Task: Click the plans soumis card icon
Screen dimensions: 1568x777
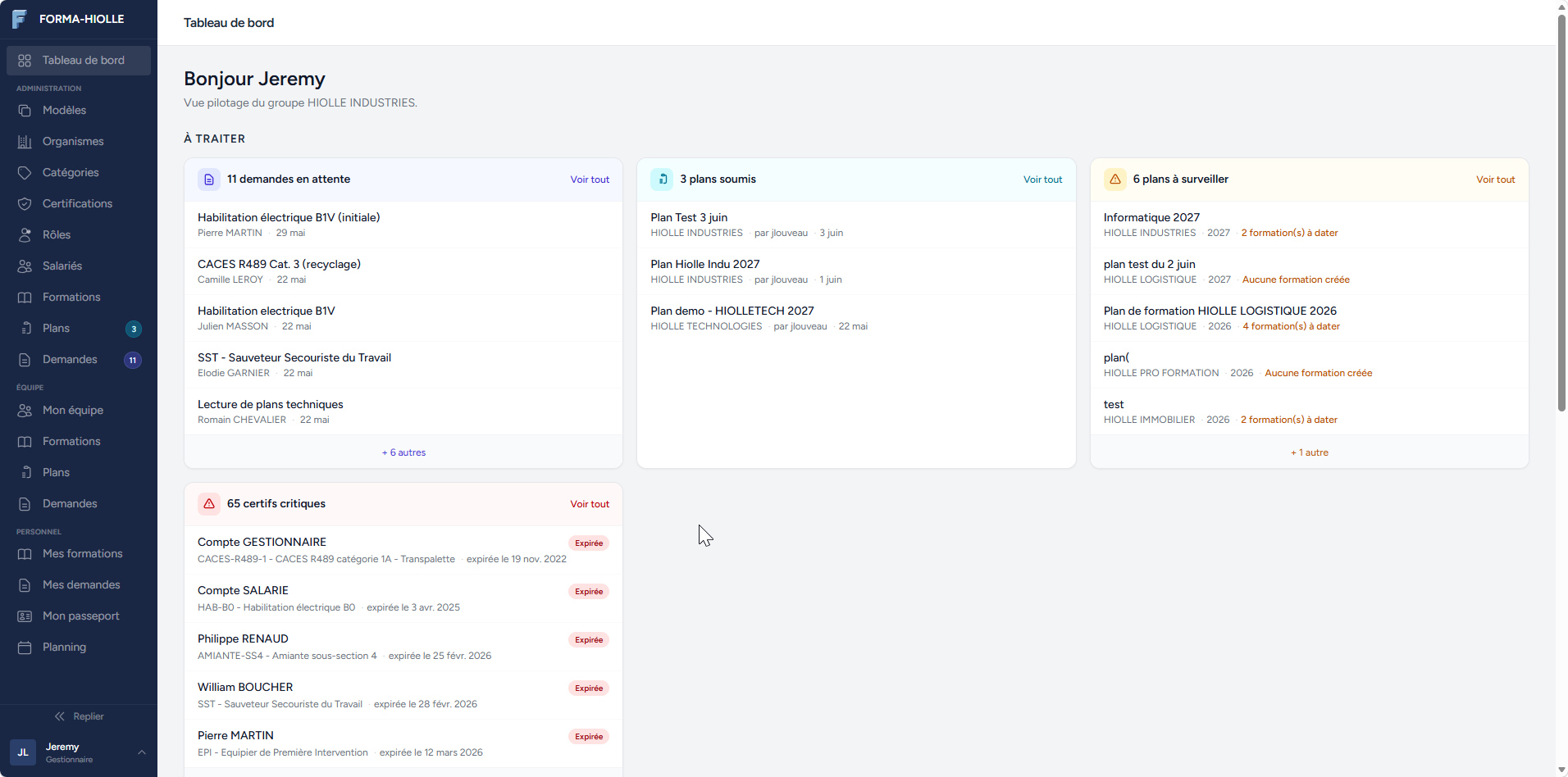Action: click(x=662, y=179)
